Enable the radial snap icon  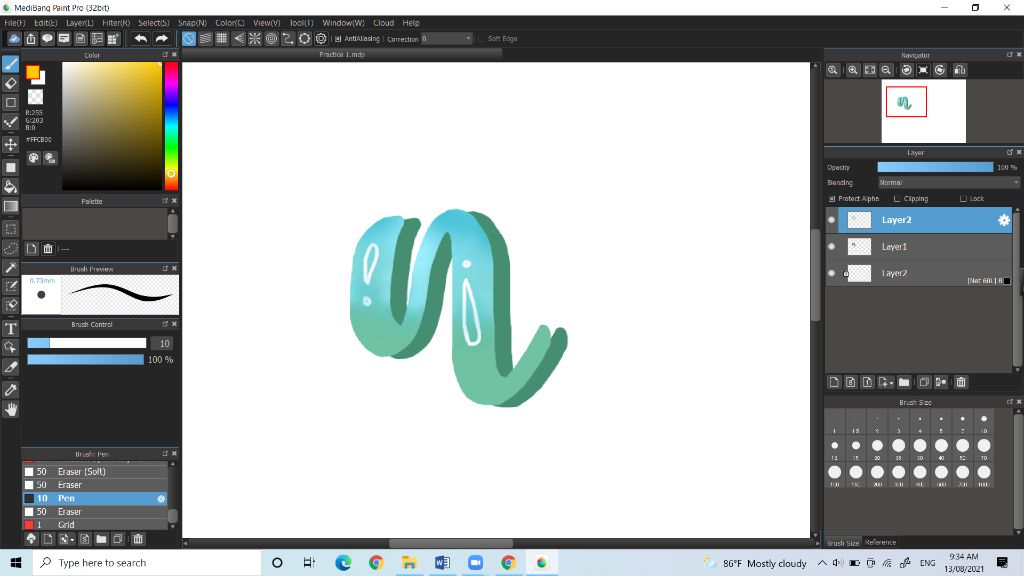pos(255,39)
